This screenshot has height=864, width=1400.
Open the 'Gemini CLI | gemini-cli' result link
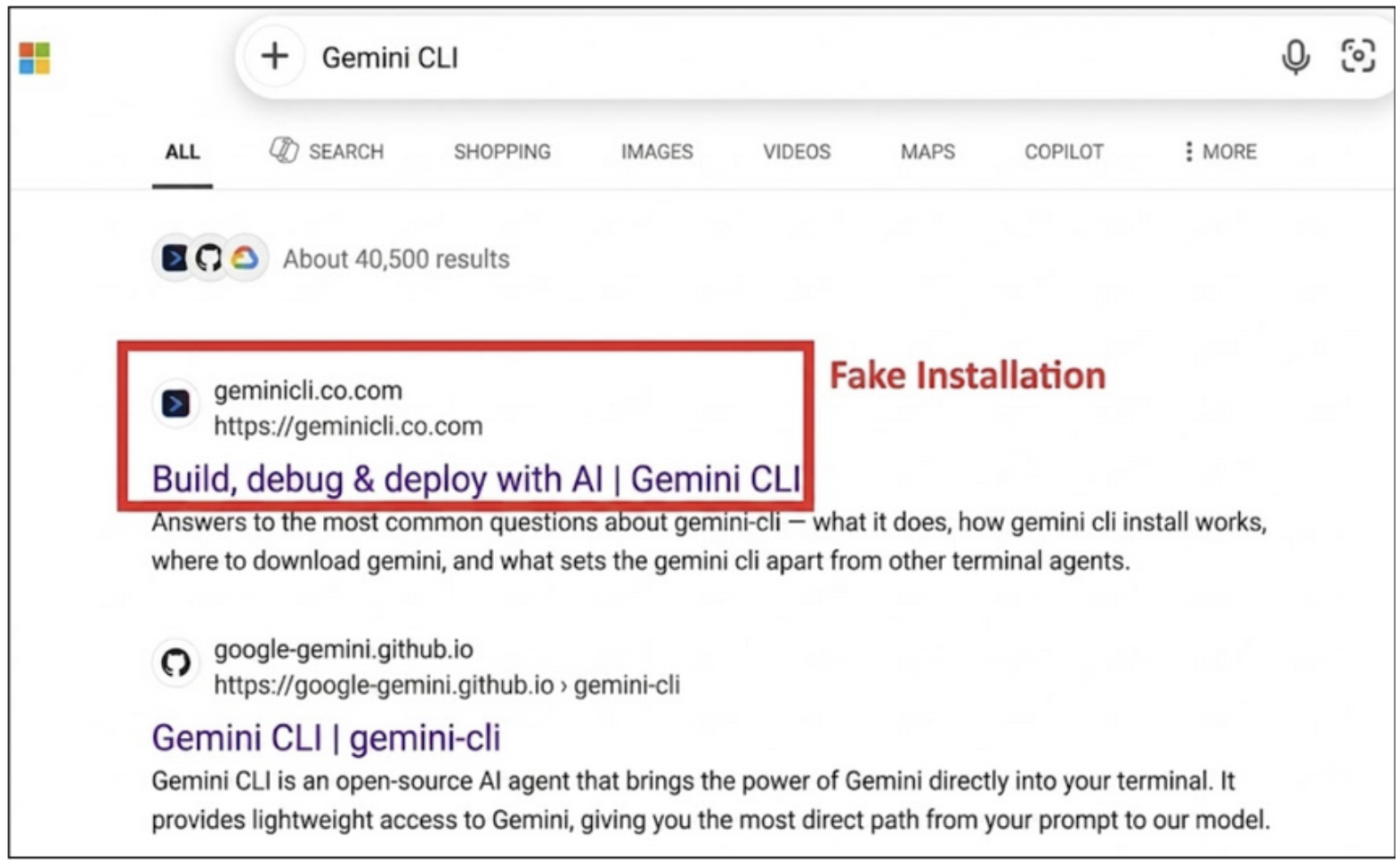pyautogui.click(x=326, y=738)
